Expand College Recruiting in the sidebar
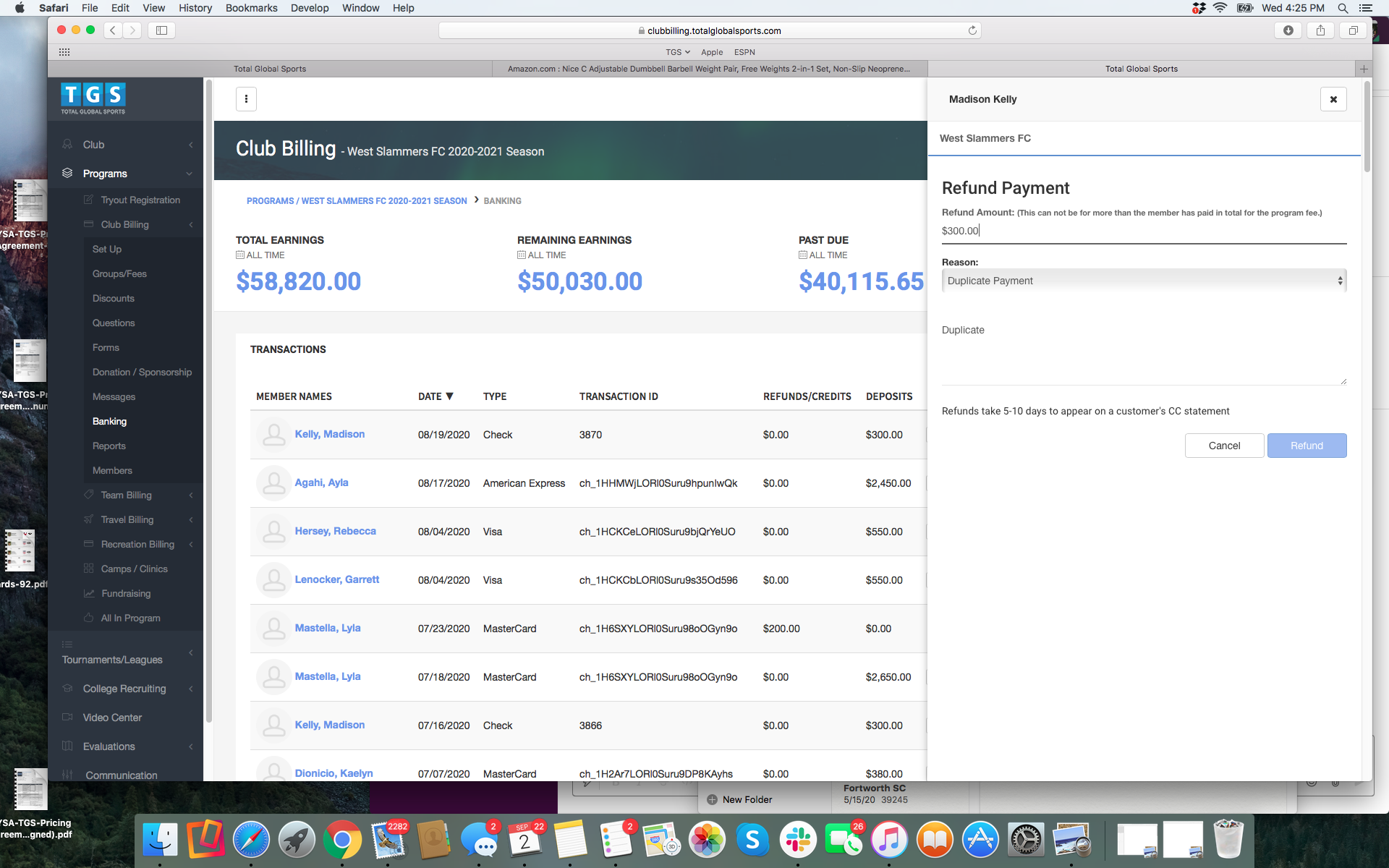The image size is (1389, 868). coord(126,689)
